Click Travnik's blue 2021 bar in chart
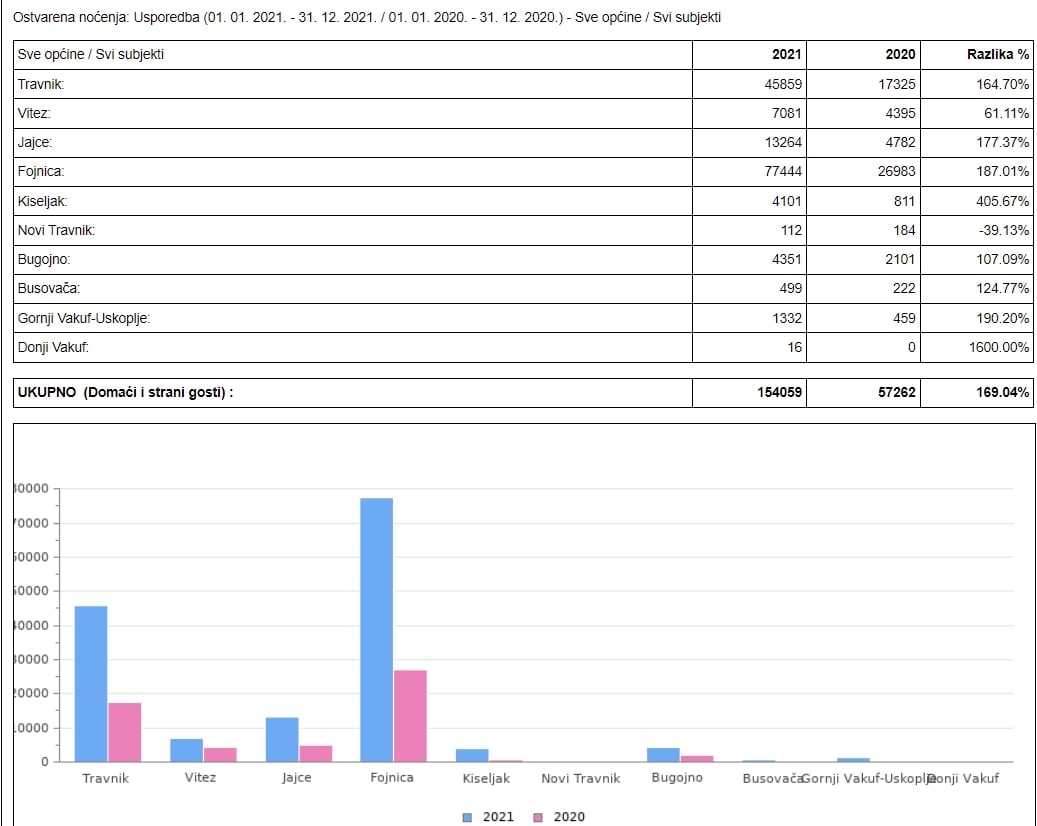The image size is (1037, 826). [91, 683]
